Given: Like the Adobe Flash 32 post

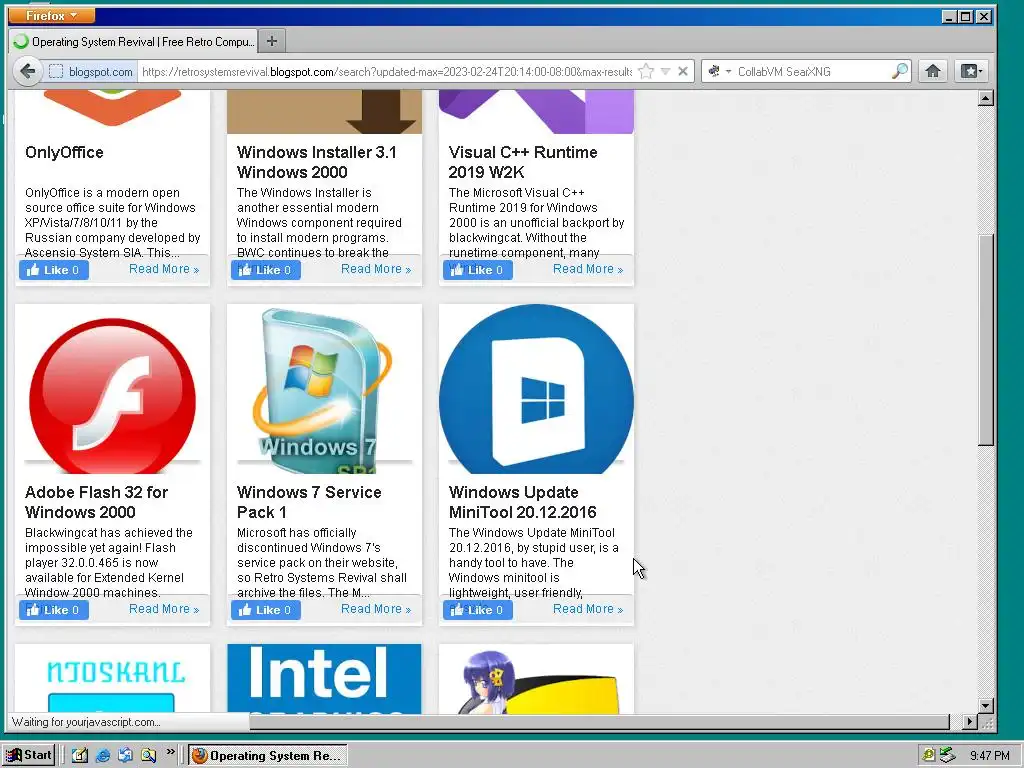Looking at the screenshot, I should 54,610.
